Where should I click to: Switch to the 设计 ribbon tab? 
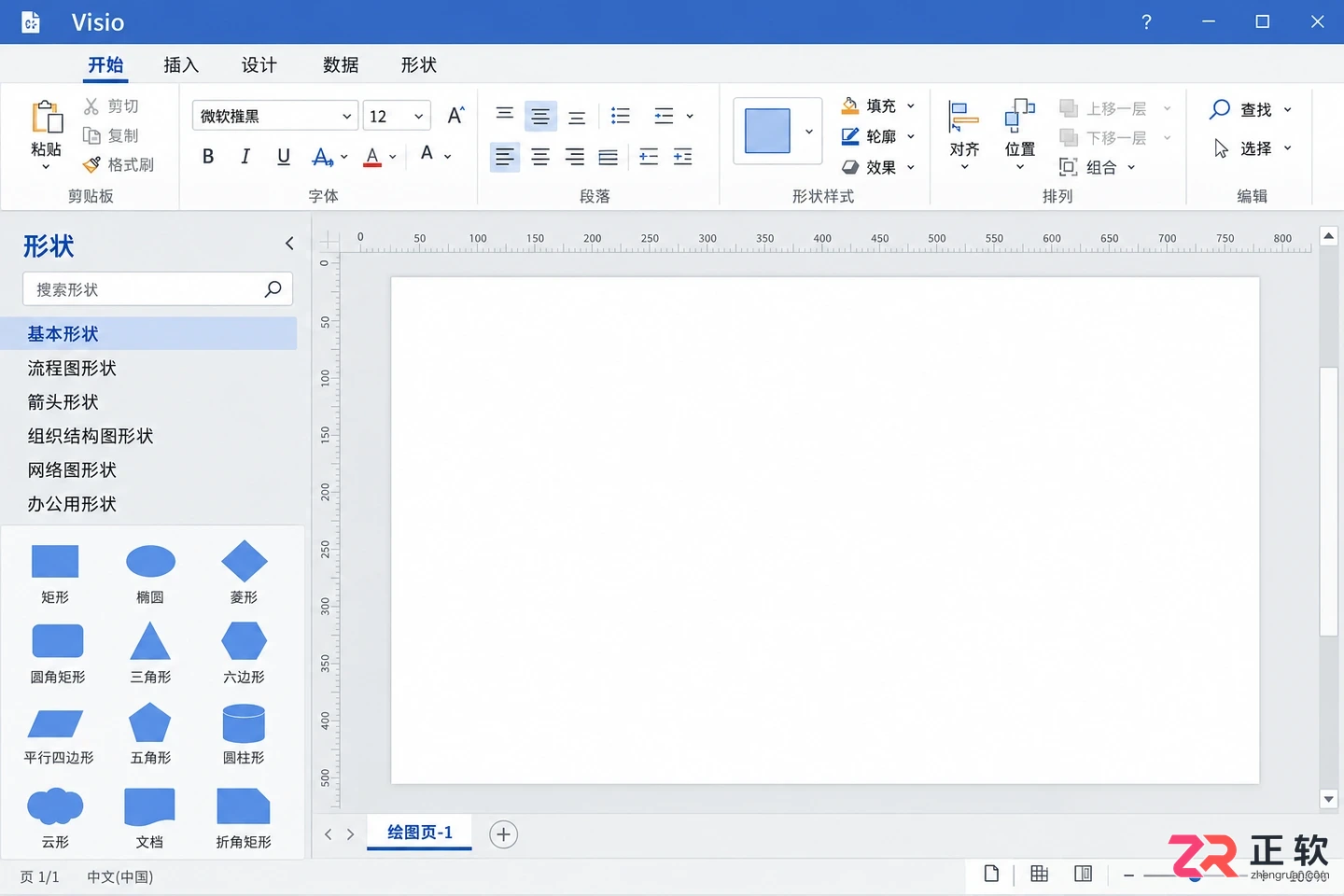[259, 64]
